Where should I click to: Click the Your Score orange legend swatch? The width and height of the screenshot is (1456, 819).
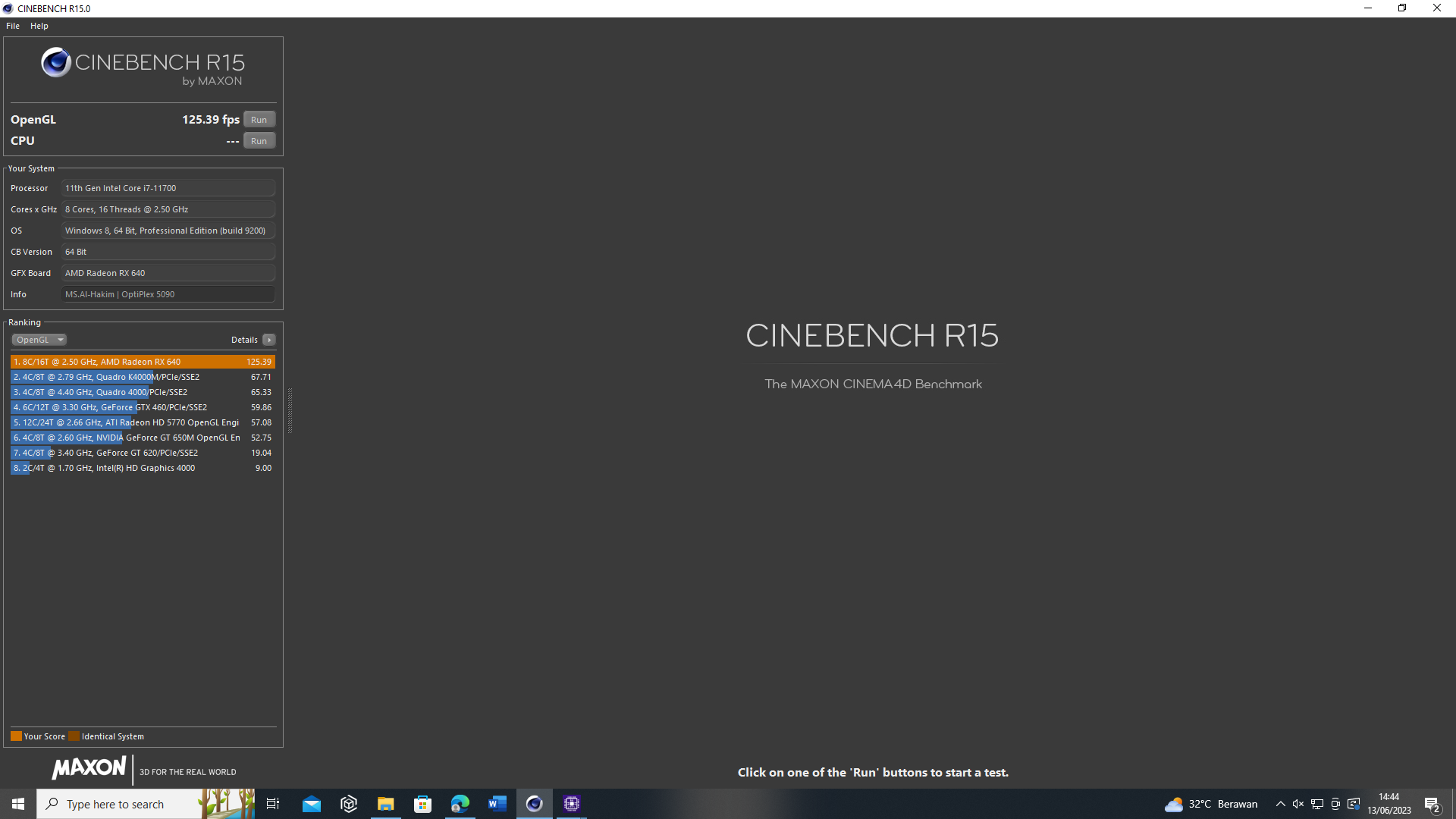16,736
